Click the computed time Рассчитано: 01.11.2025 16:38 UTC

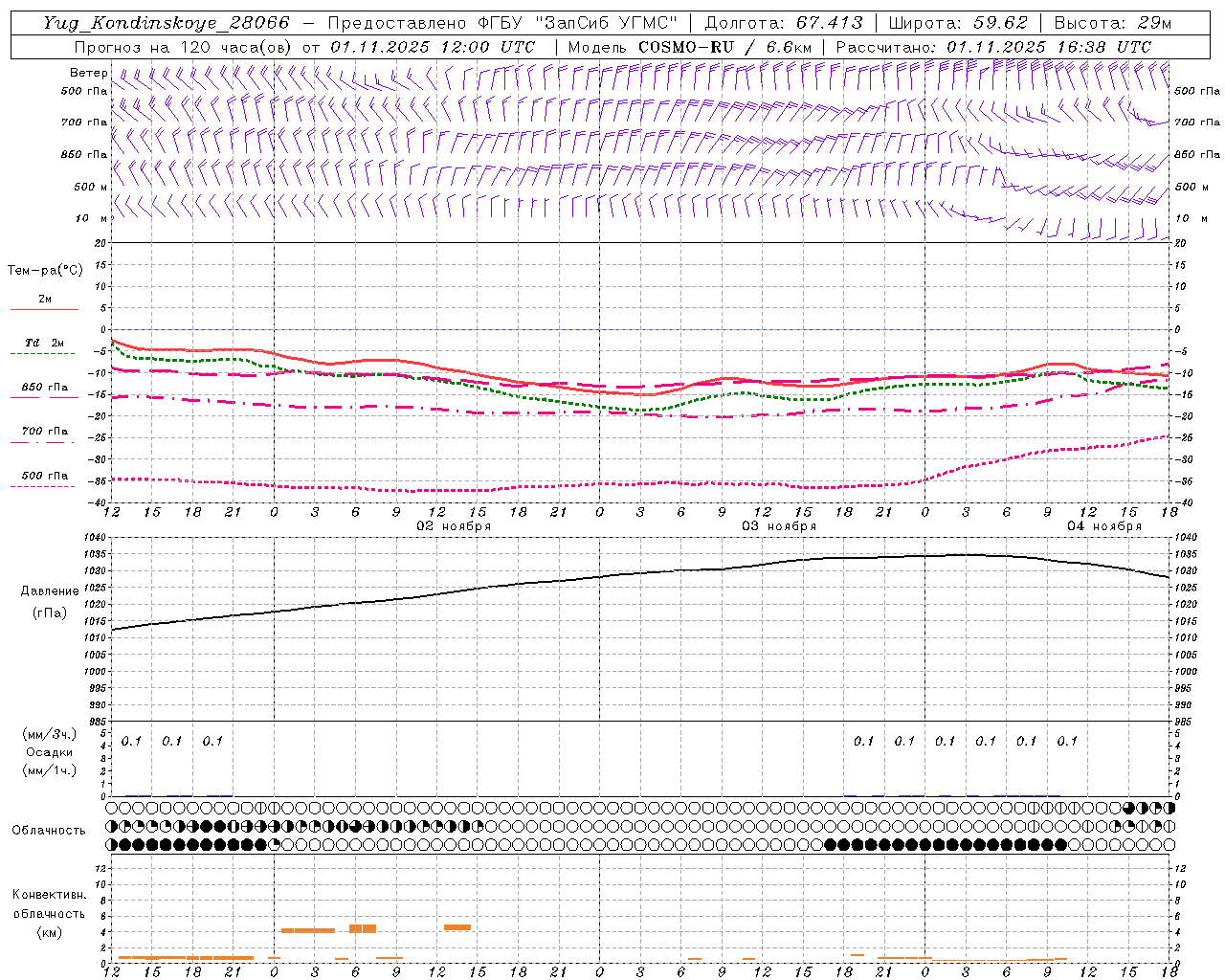(x=993, y=47)
